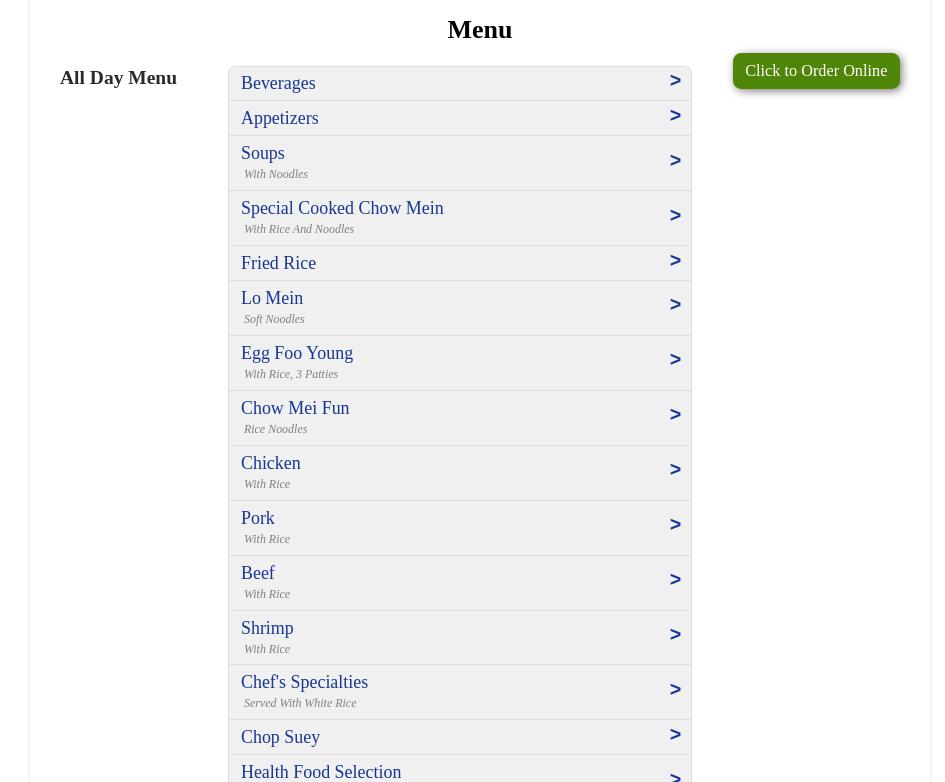Expand the Appetizers chevron arrow

click(675, 116)
